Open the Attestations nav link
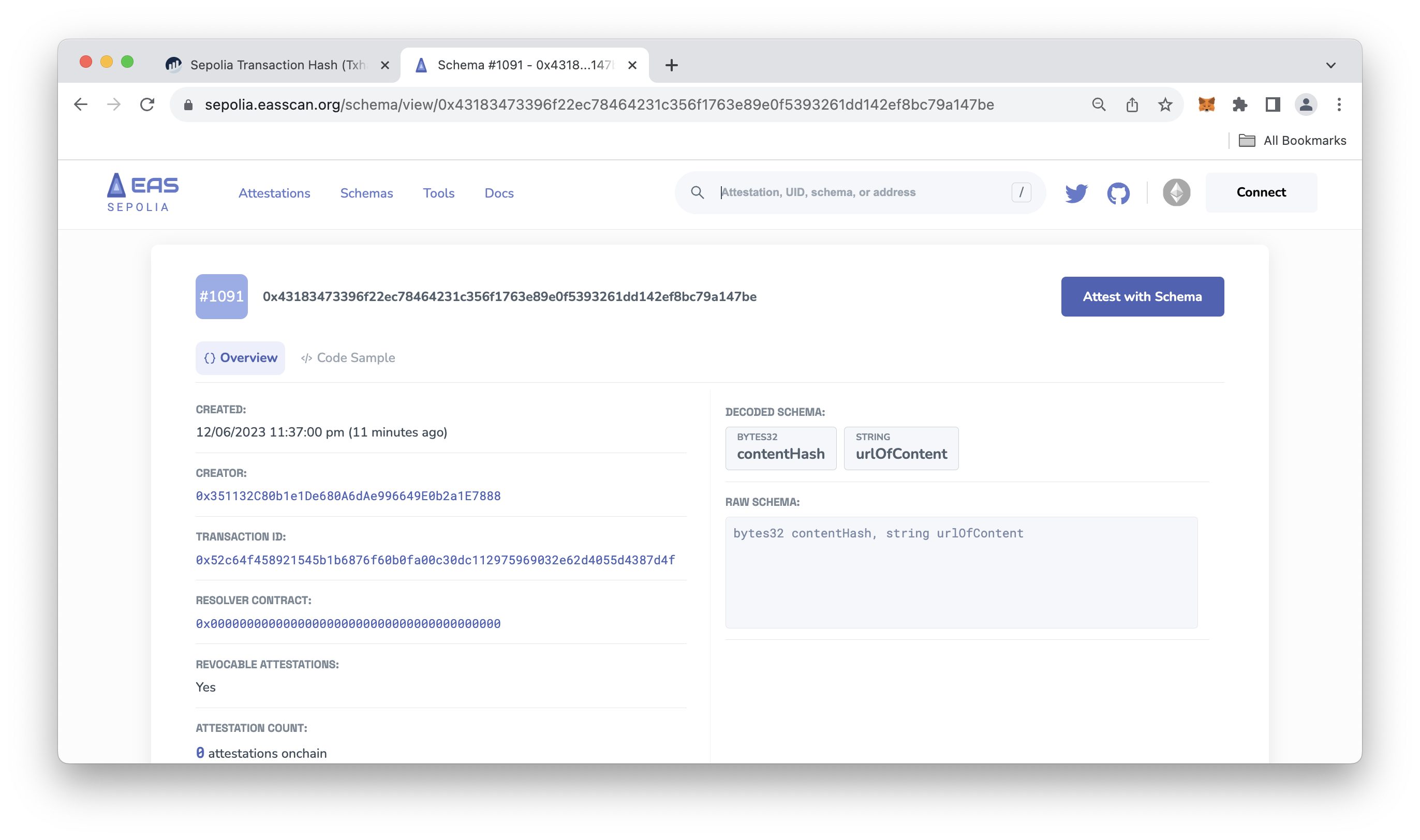Screen dimensions: 1420x840 coord(274,193)
